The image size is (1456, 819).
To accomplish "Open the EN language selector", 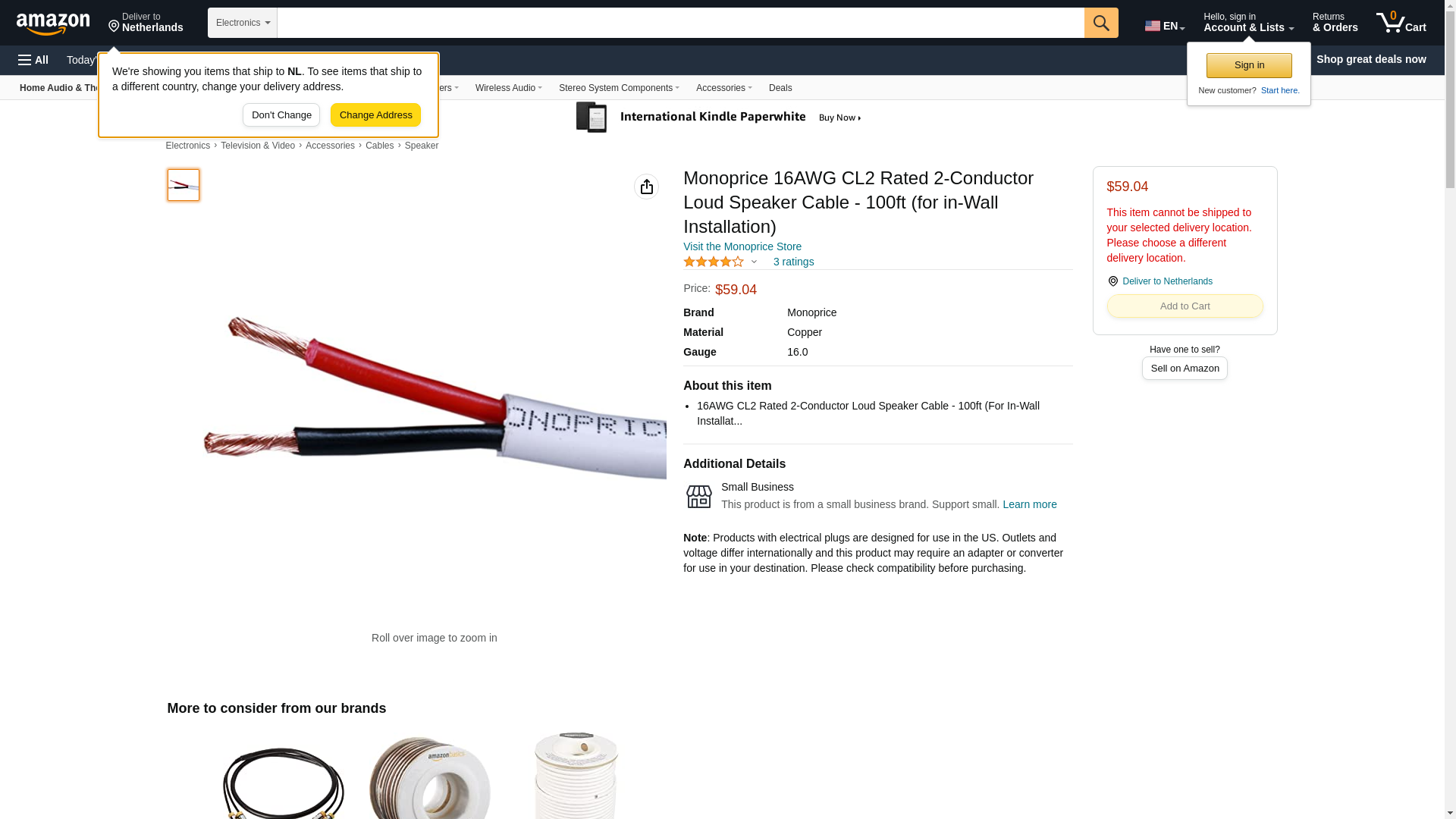I will [1165, 26].
